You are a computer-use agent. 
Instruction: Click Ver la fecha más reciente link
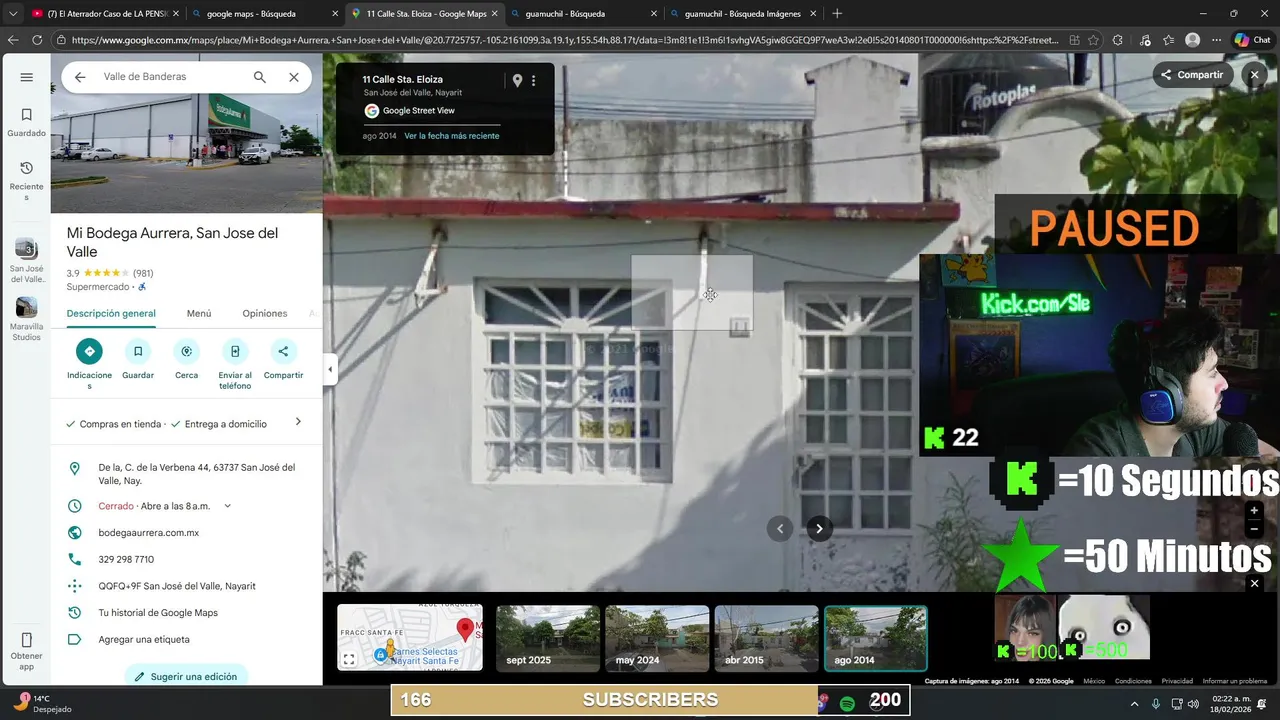[452, 136]
